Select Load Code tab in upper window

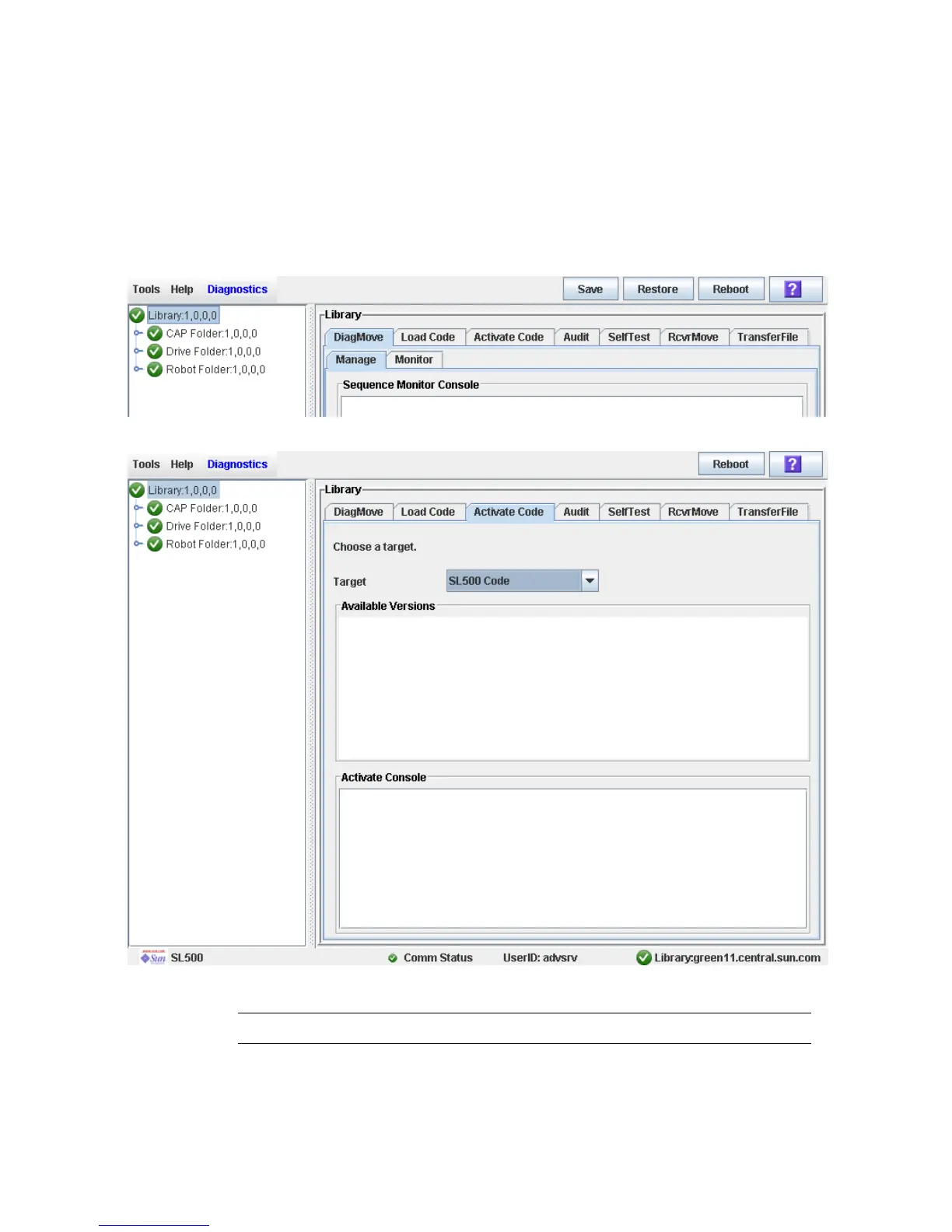coord(428,338)
